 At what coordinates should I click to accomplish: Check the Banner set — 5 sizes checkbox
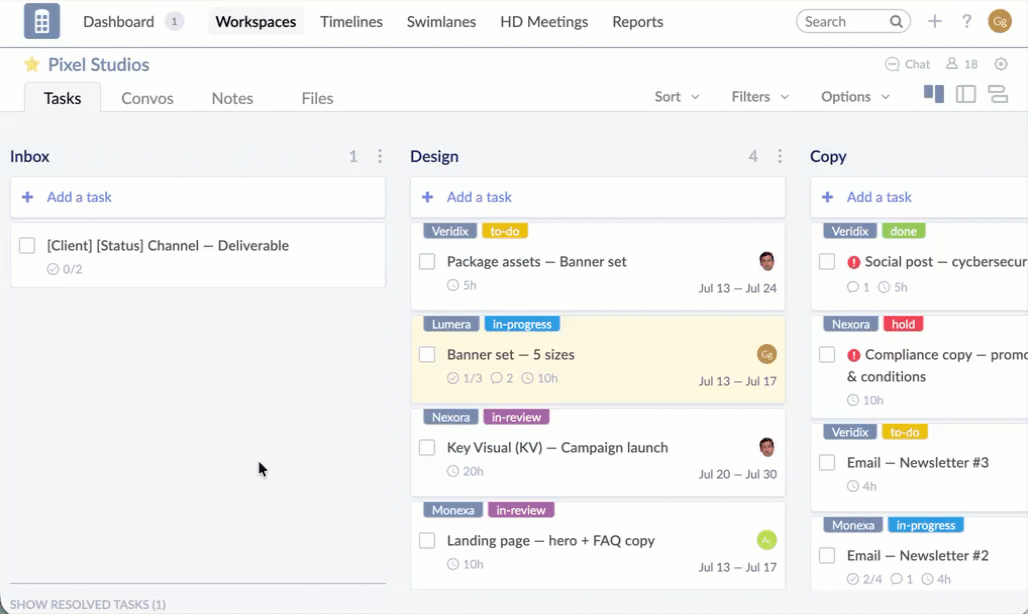427,354
